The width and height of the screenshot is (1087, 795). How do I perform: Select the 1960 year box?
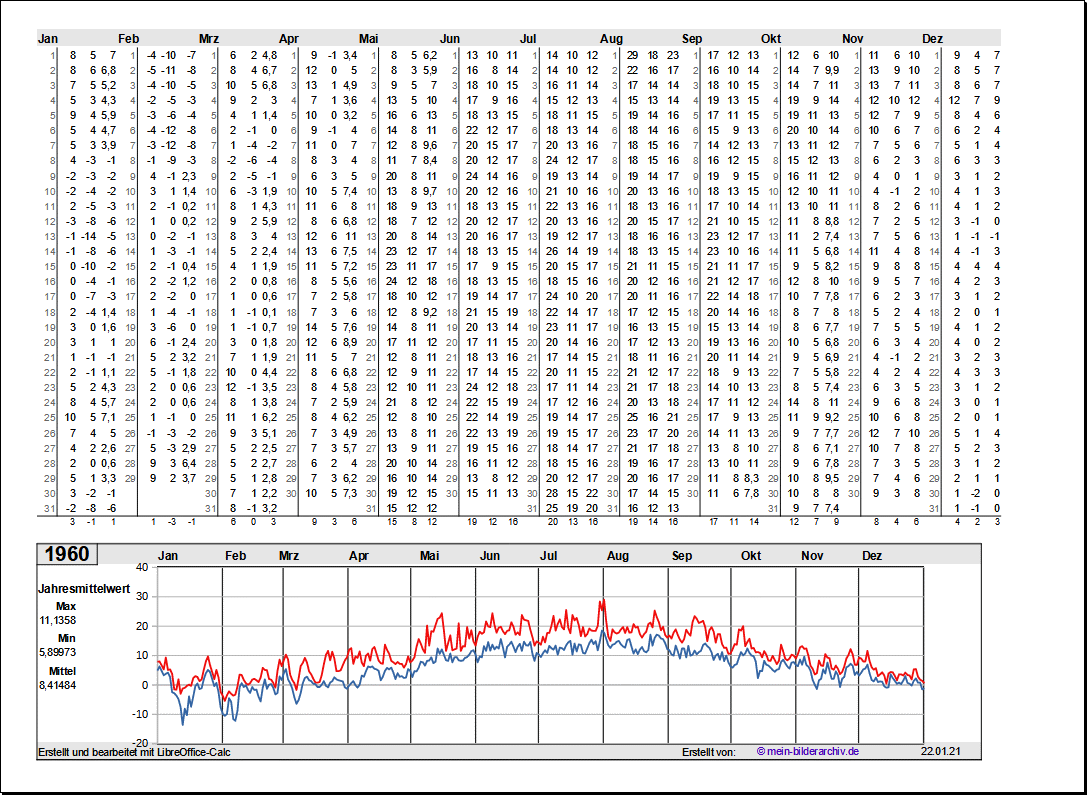tap(67, 555)
